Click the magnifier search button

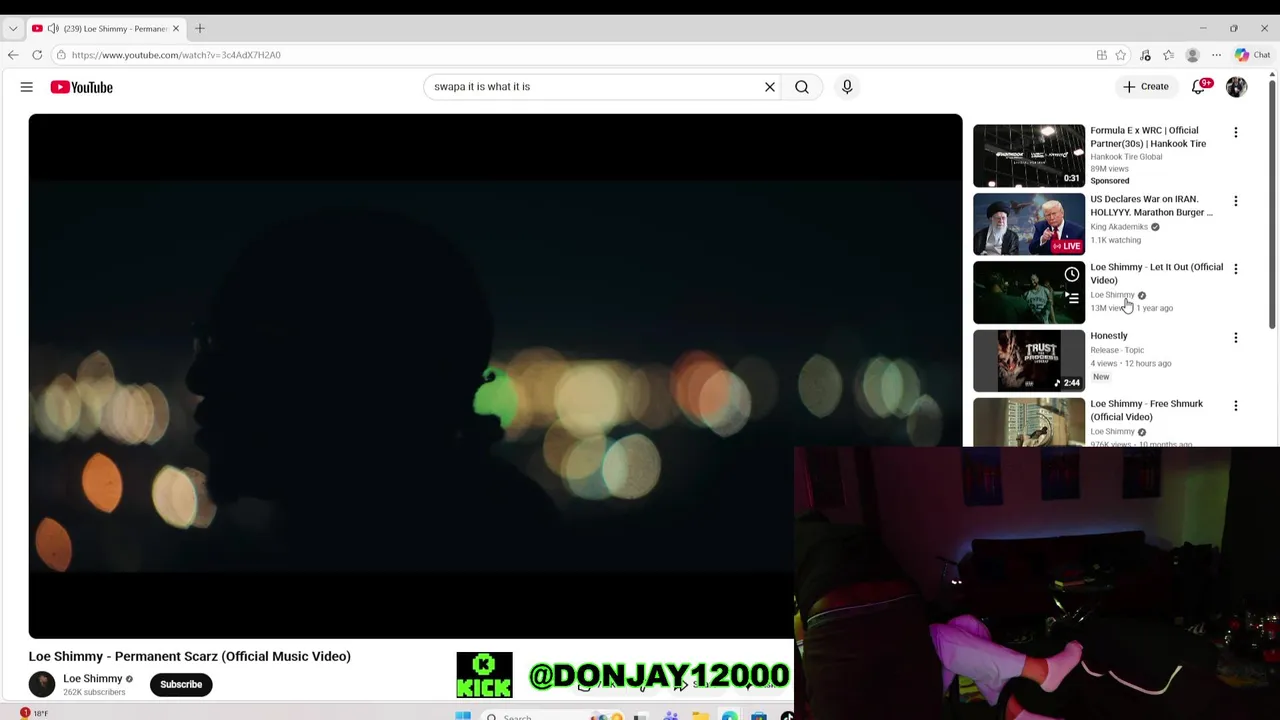point(802,87)
